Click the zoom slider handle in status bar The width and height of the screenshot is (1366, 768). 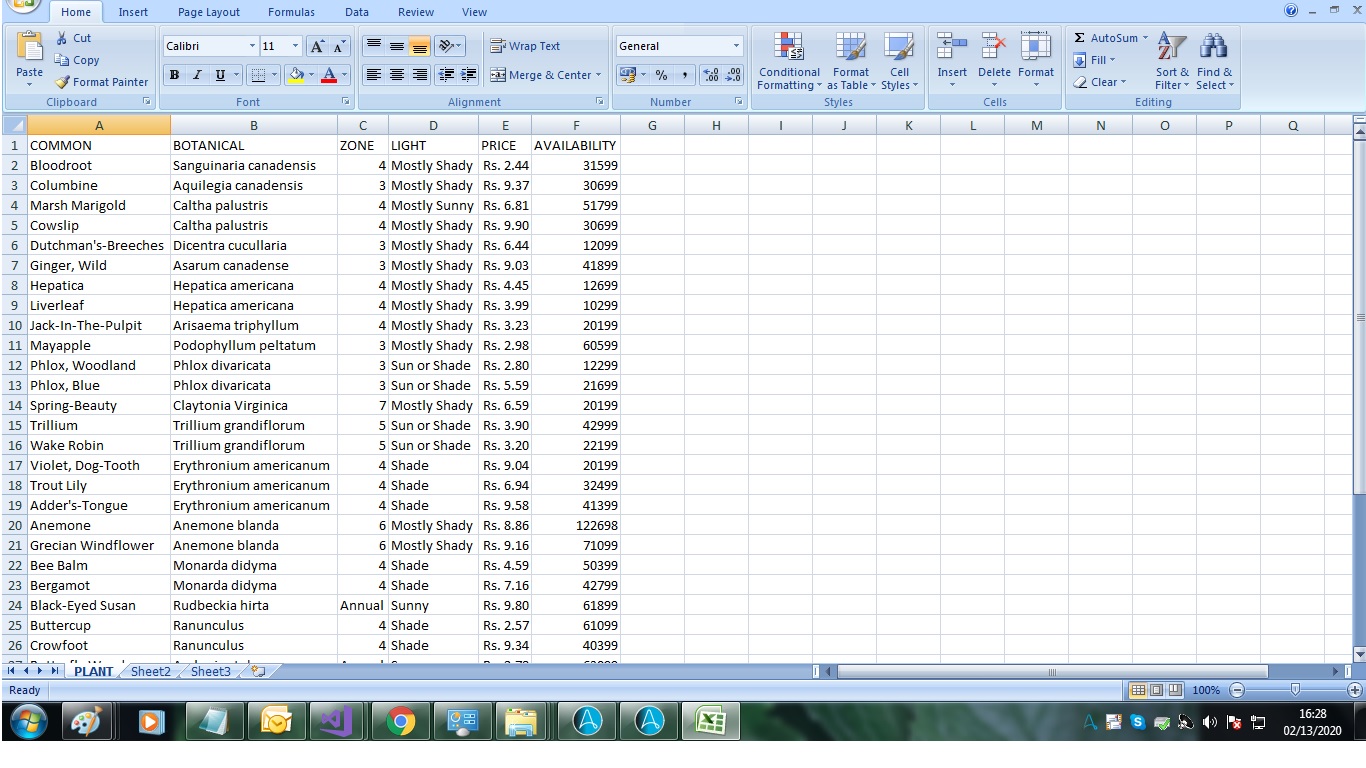point(1295,690)
